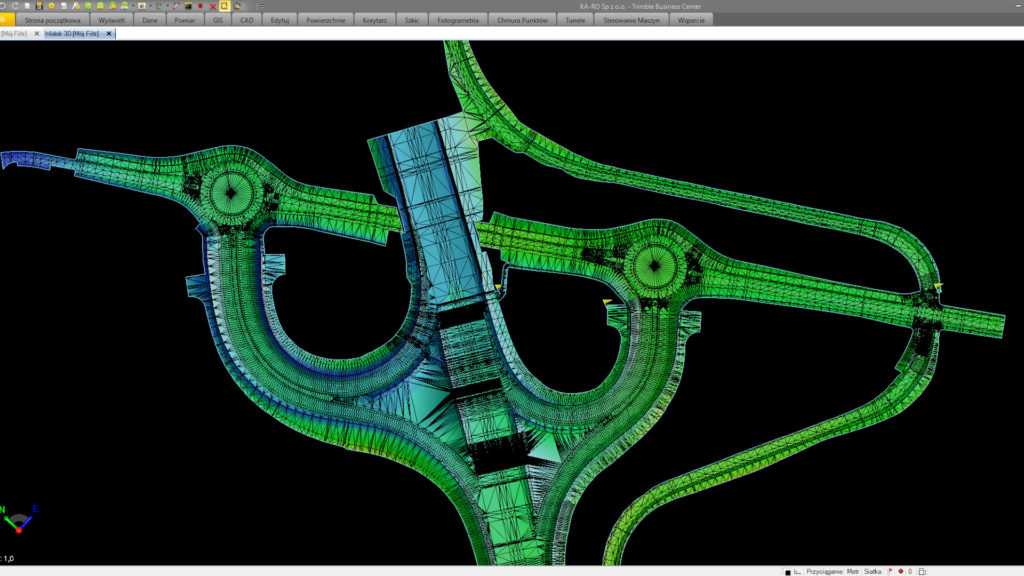Open the Powierzchnie ribbon tab
The width and height of the screenshot is (1024, 576).
(x=327, y=20)
